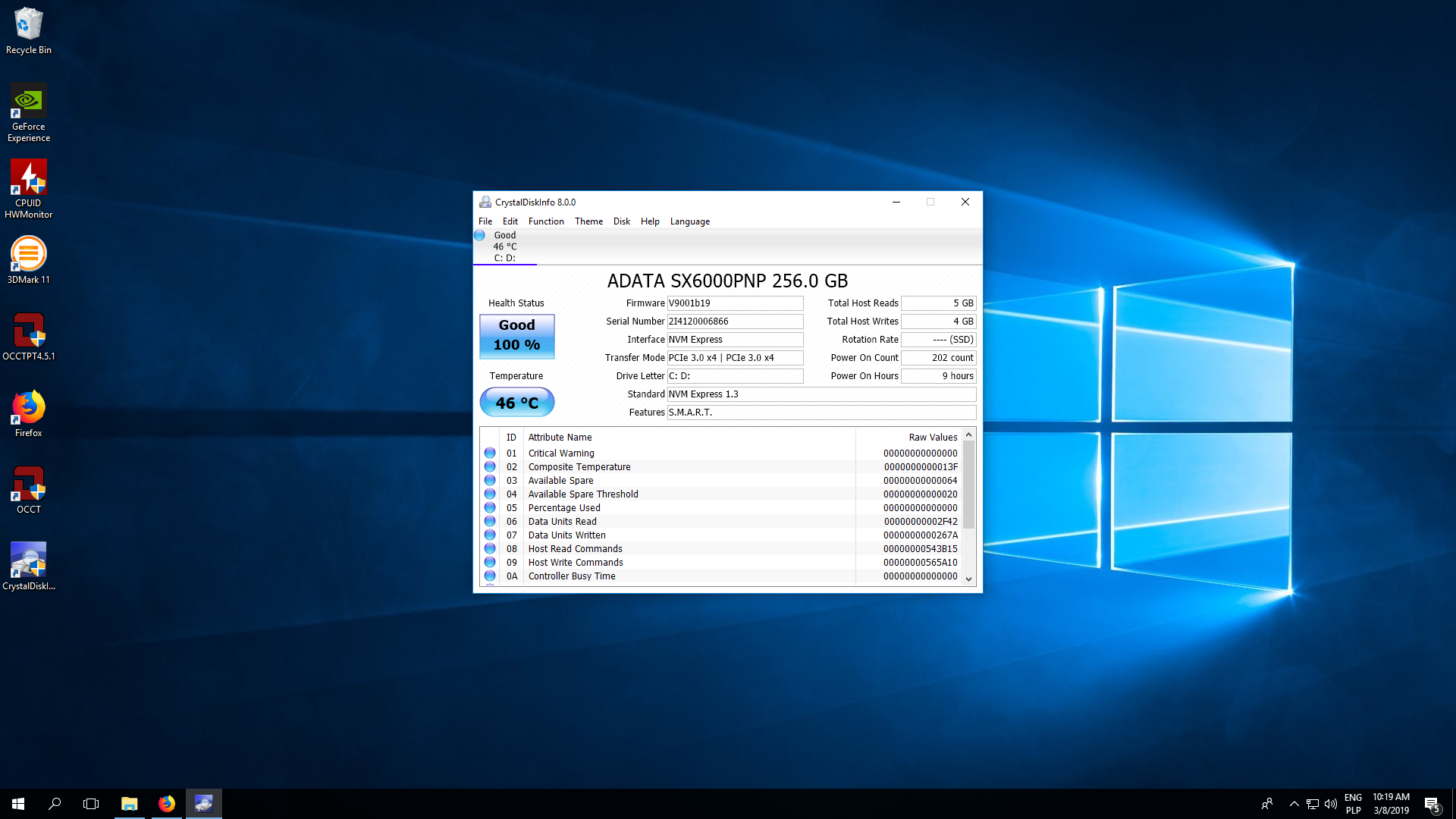Launch GeForce Experience from desktop
Viewport: 1456px width, 819px height.
(29, 113)
